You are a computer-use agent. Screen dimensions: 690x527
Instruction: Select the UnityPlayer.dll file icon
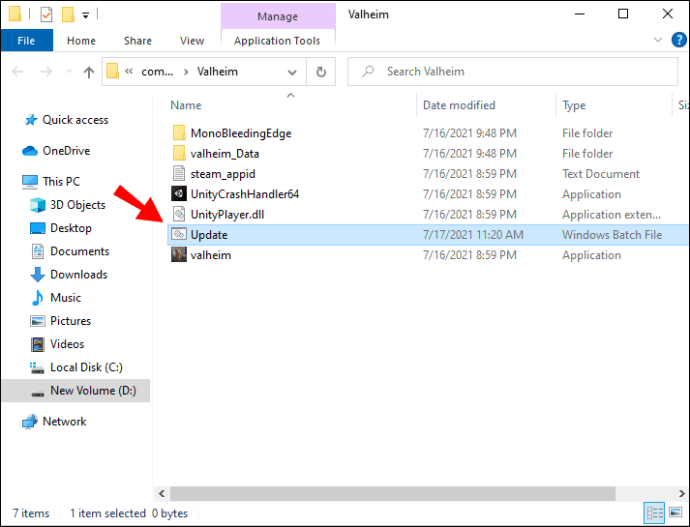179,214
